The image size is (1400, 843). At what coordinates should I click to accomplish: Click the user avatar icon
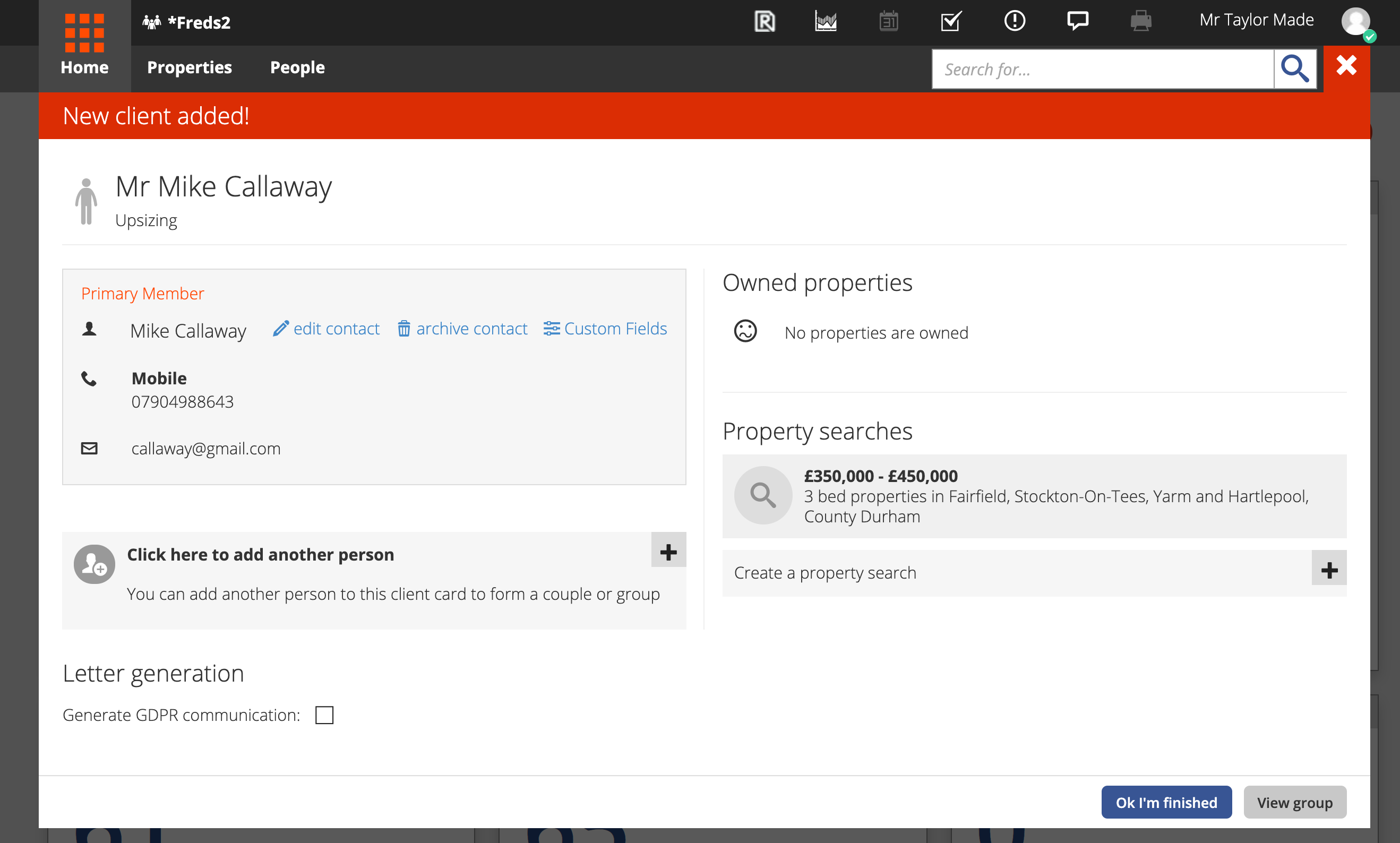pyautogui.click(x=1357, y=22)
